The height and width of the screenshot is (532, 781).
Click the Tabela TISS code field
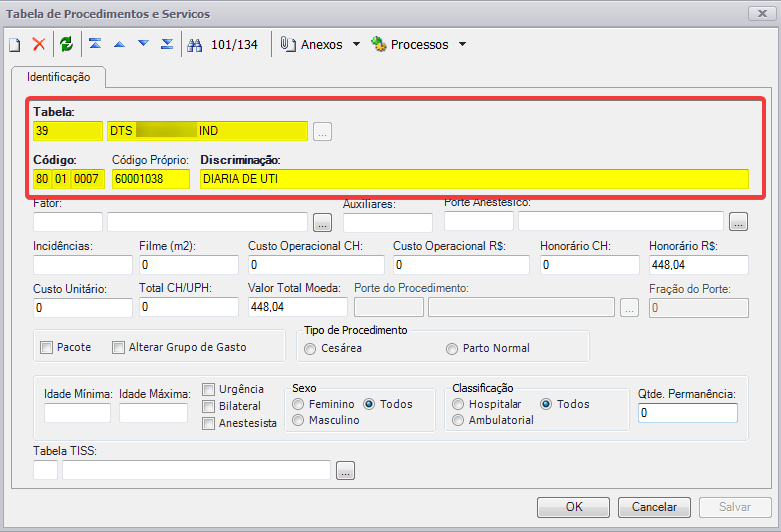point(45,470)
